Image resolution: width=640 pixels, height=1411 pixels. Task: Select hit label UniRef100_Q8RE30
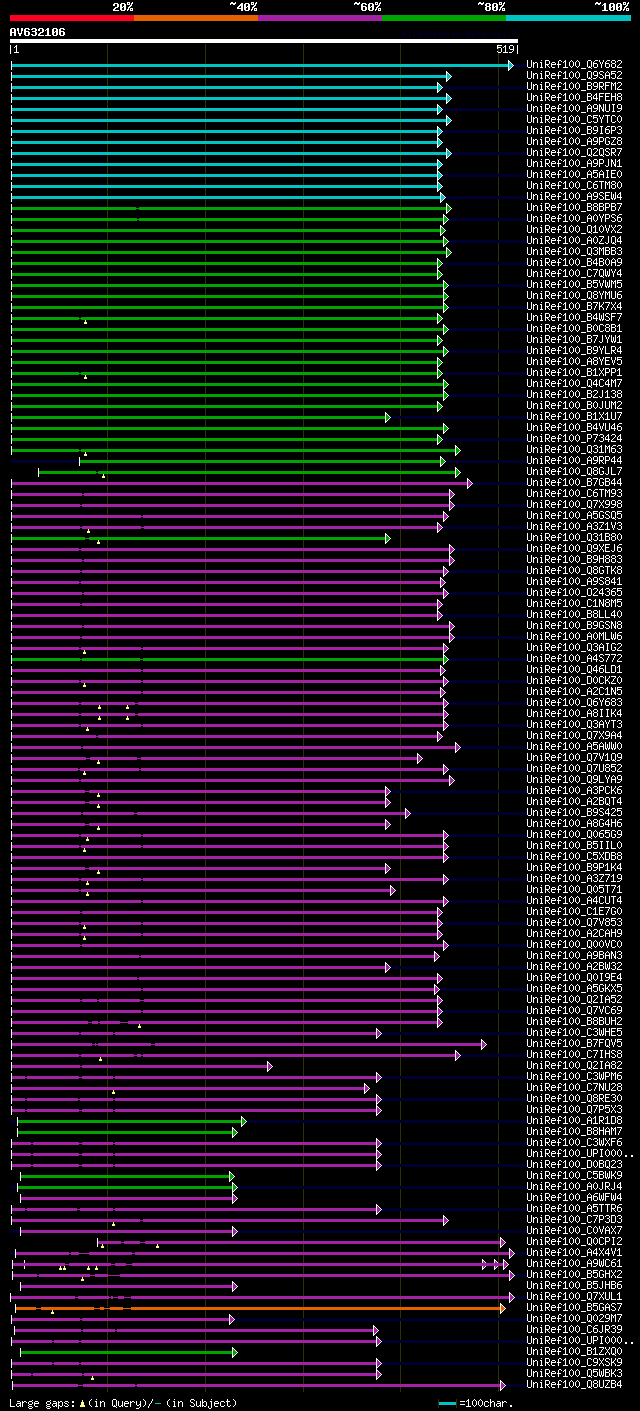point(574,1099)
